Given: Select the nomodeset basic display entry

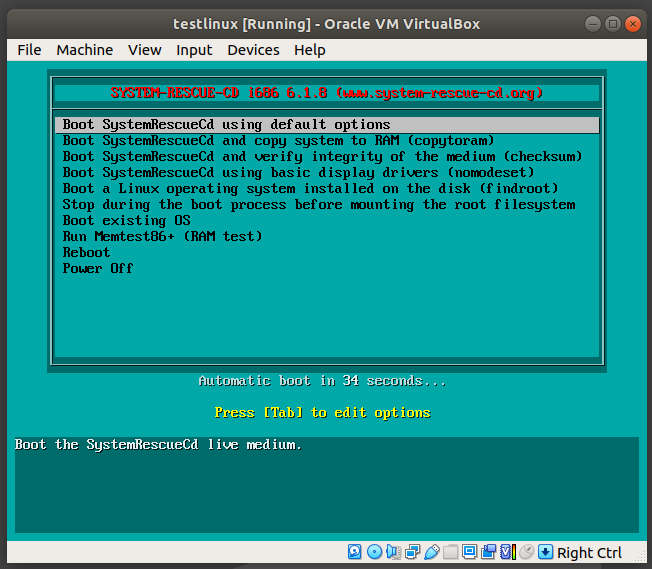Looking at the screenshot, I should click(327, 173).
